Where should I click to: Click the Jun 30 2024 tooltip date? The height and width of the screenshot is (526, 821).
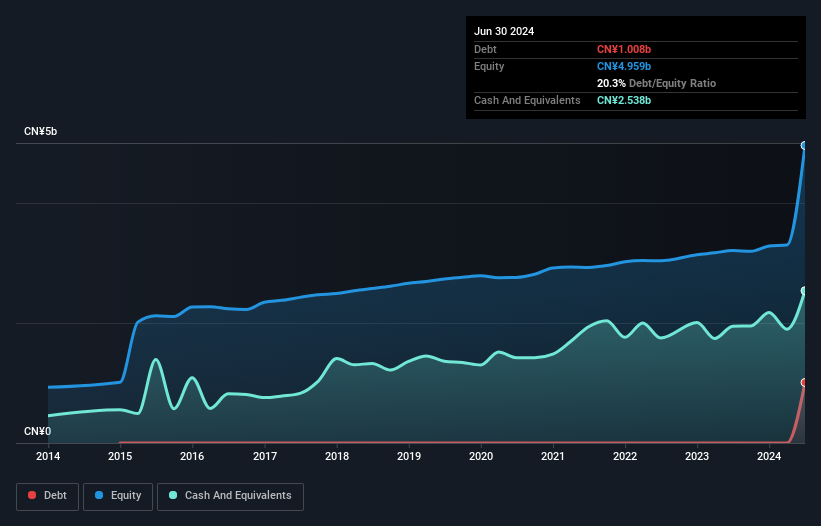504,31
